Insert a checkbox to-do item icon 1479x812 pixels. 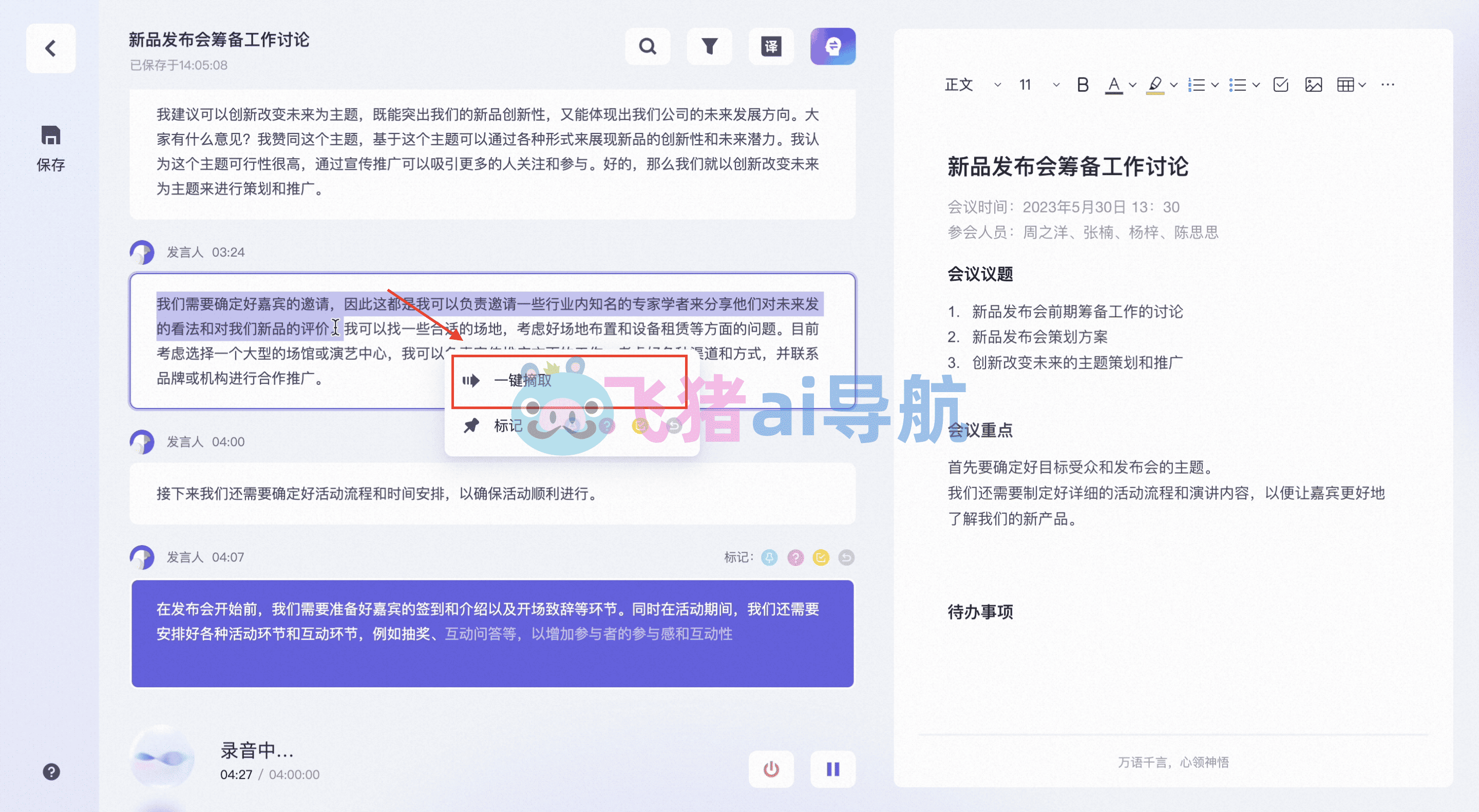(1280, 85)
